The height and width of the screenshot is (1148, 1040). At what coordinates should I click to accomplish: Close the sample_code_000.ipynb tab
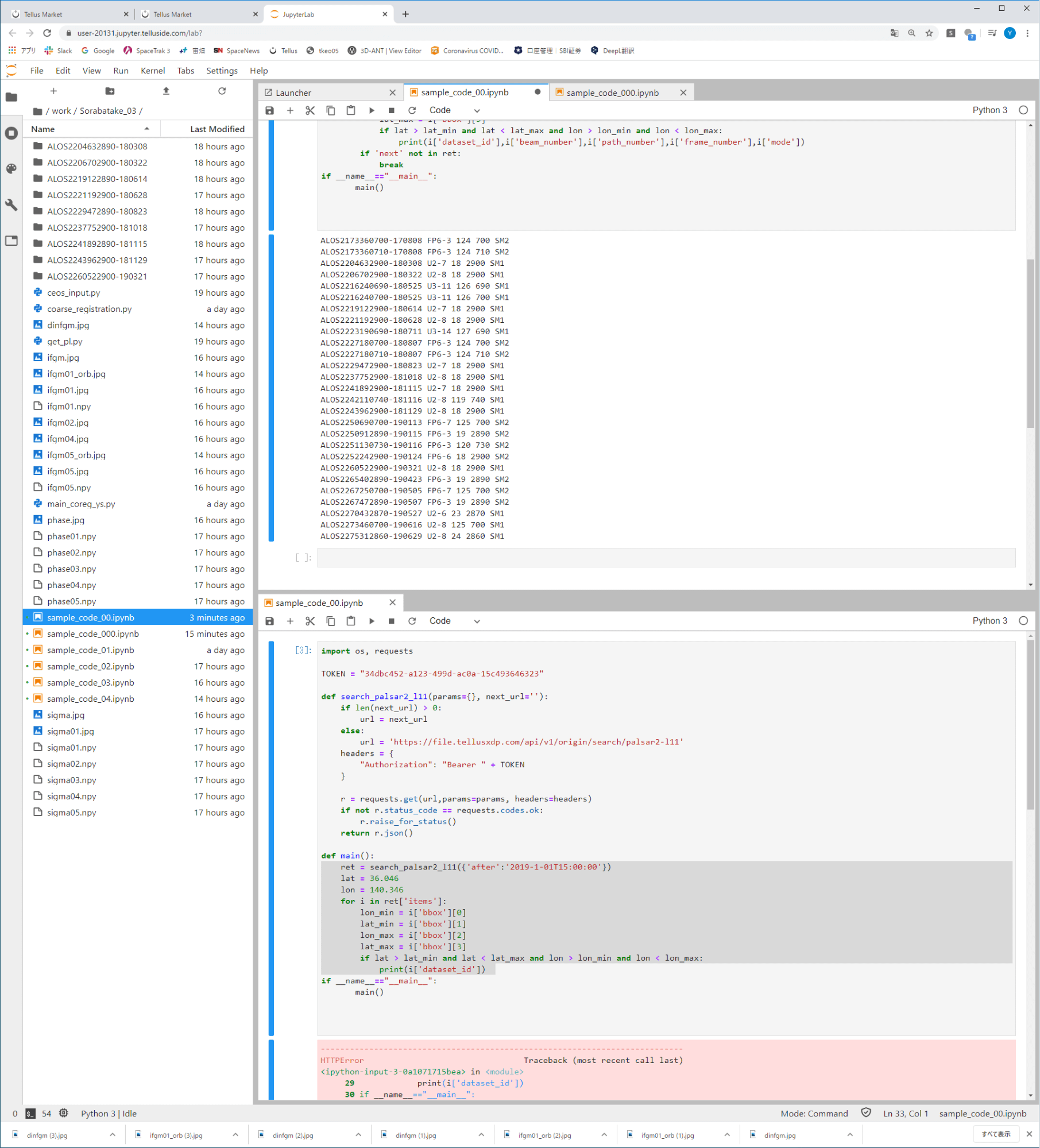pos(683,92)
